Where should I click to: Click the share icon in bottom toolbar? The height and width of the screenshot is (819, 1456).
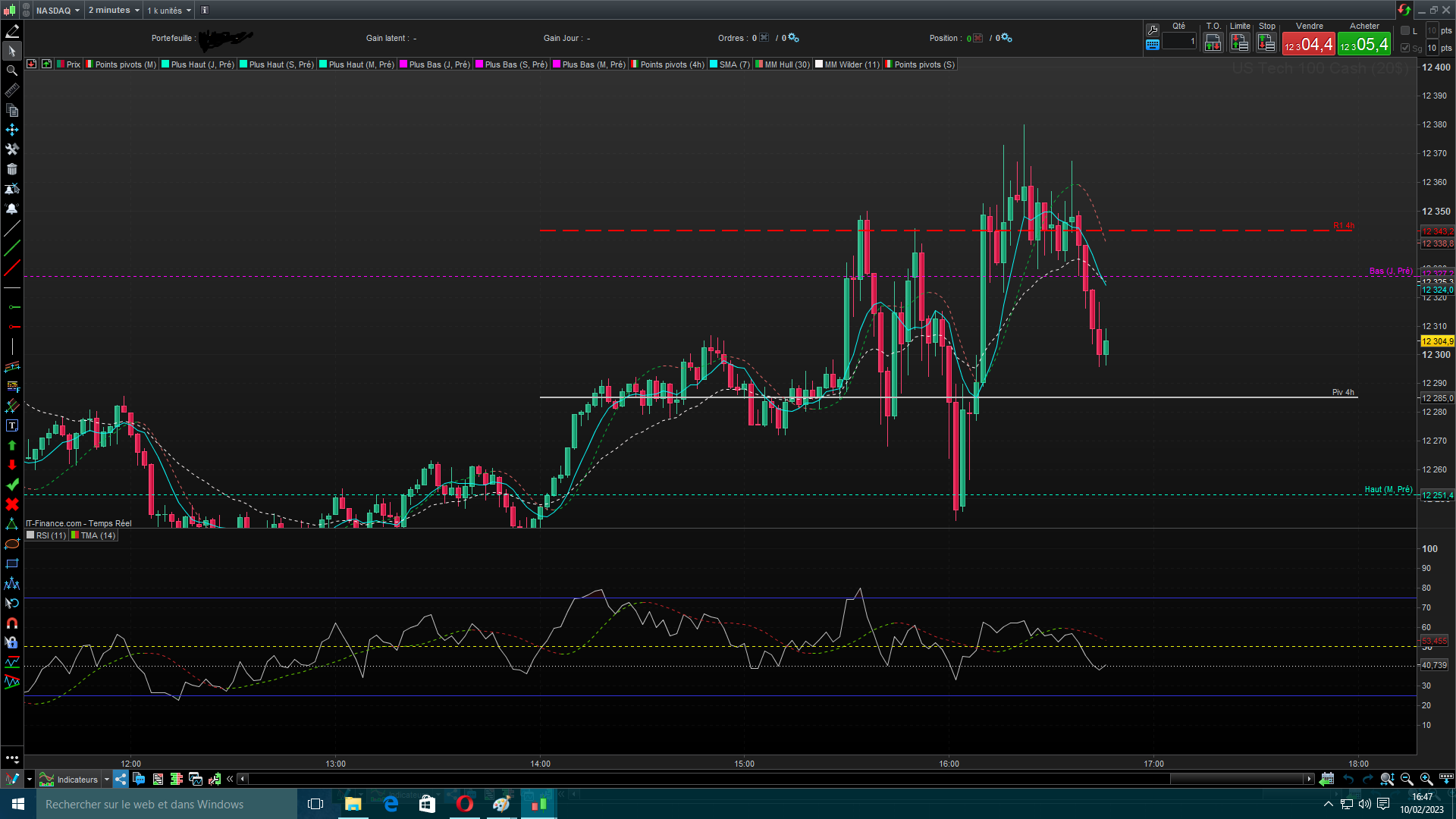click(x=121, y=779)
